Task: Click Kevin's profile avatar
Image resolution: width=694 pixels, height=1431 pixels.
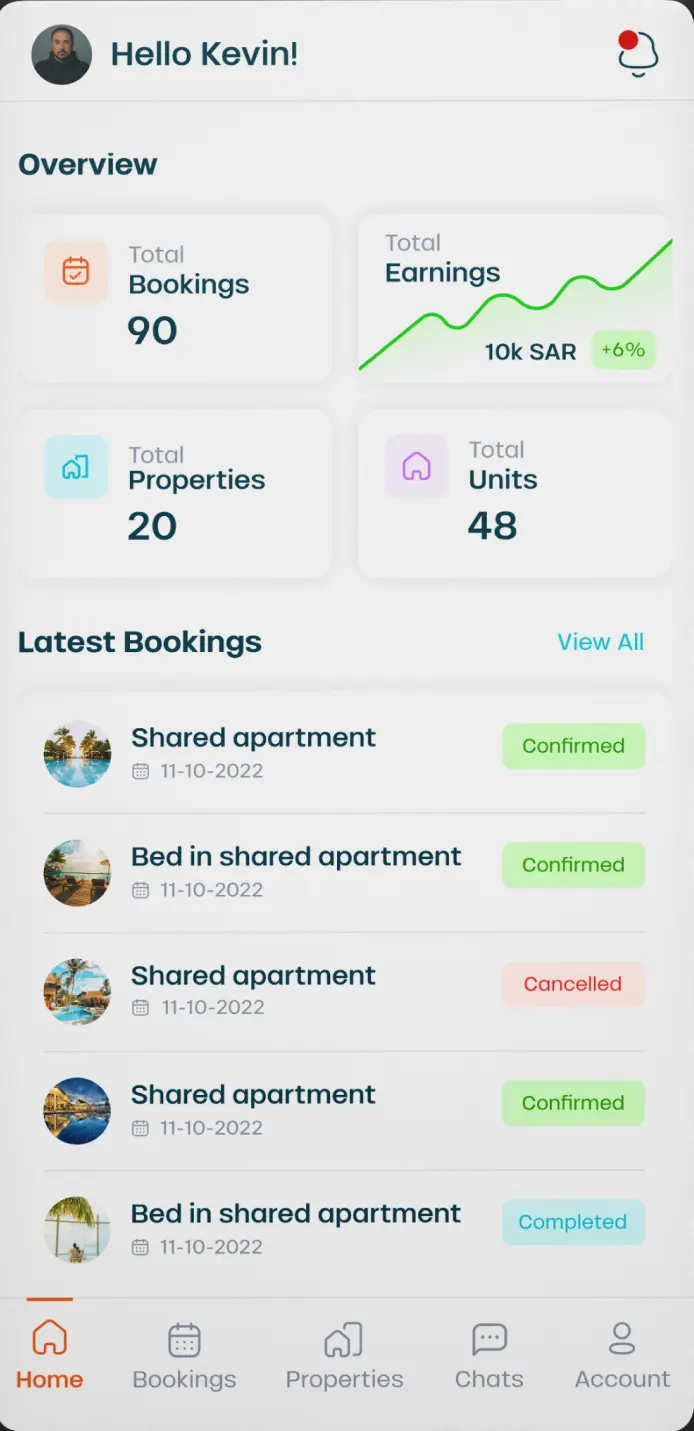Action: [x=62, y=55]
